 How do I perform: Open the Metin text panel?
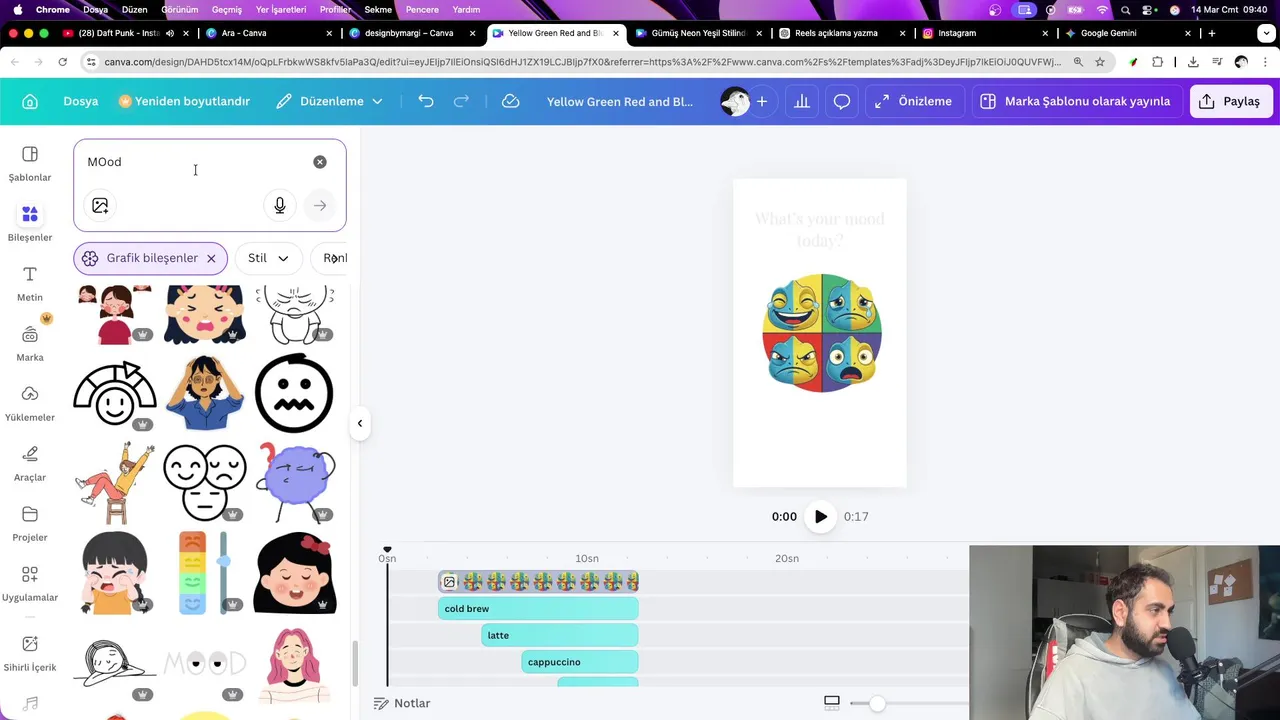(x=30, y=284)
